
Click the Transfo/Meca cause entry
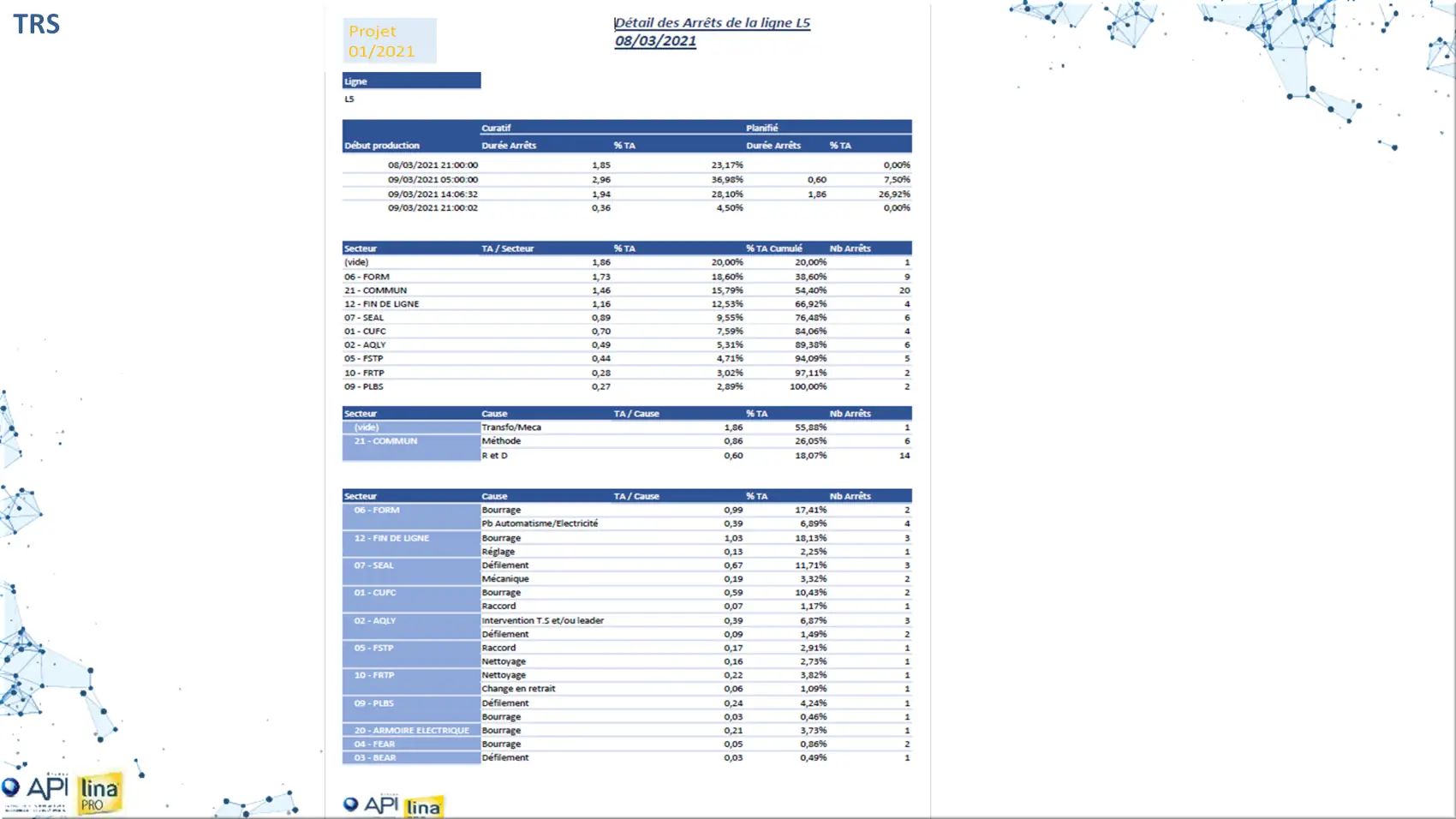(x=511, y=427)
